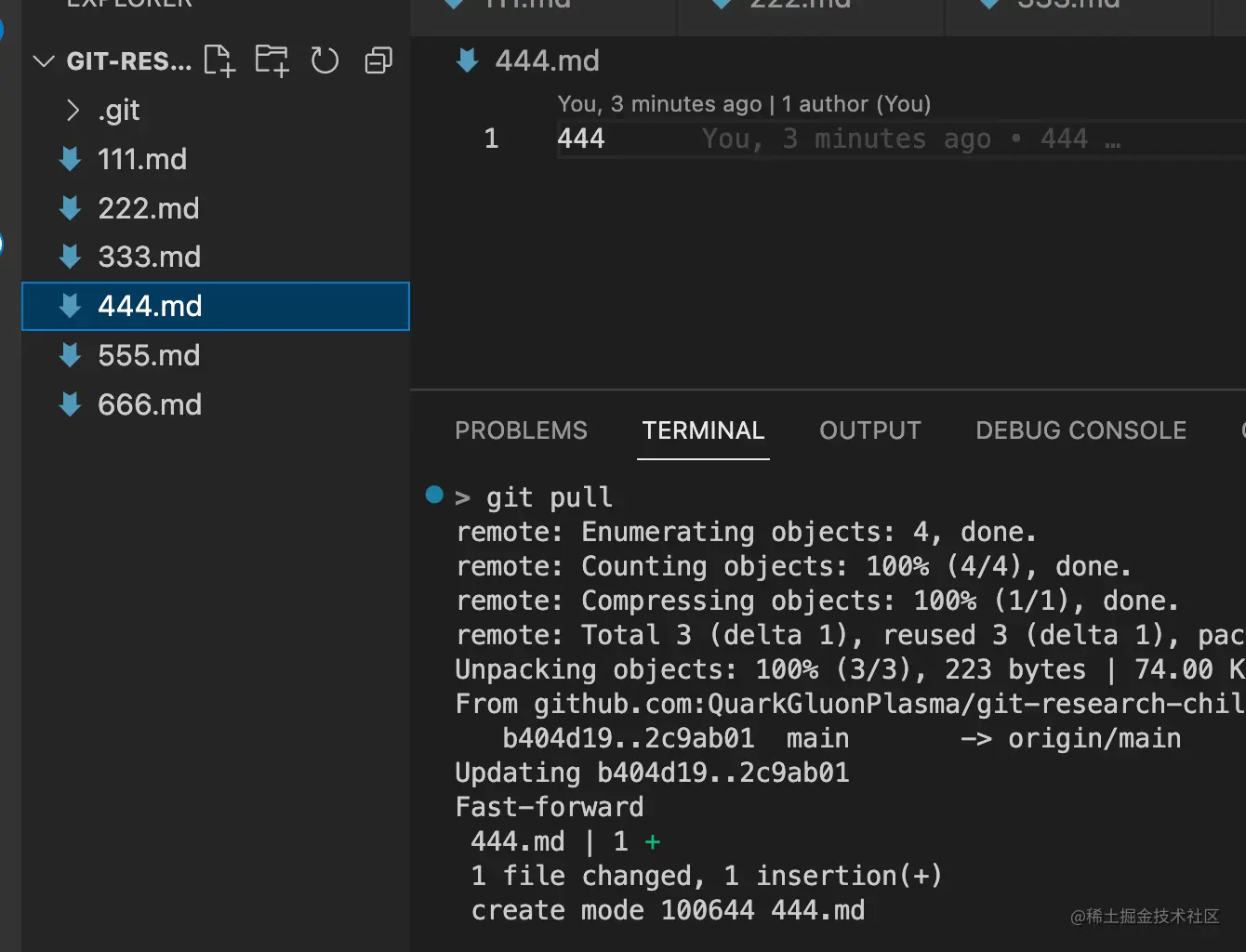Click the New Folder icon in Explorer
The width and height of the screenshot is (1246, 952).
click(x=272, y=60)
